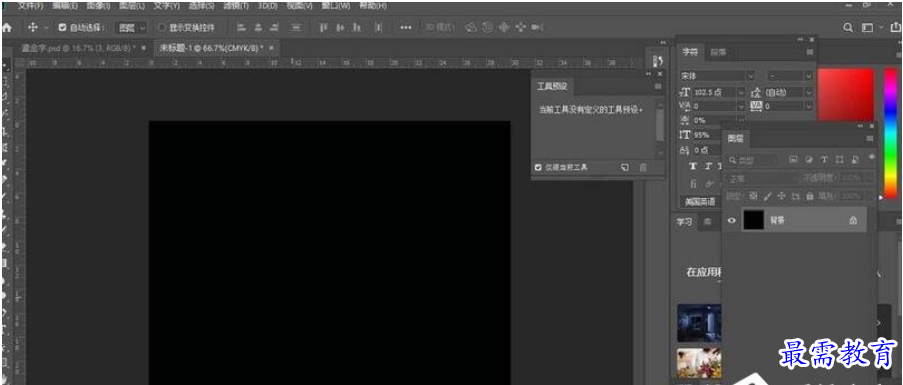Toggle faux italic T button in Character panel
This screenshot has width=903, height=385.
[708, 166]
